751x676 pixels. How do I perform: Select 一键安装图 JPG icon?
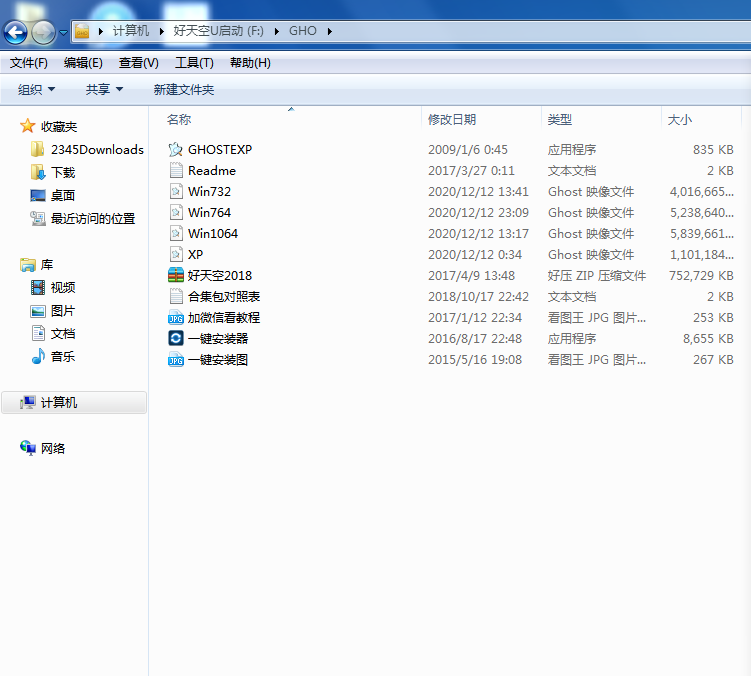176,359
